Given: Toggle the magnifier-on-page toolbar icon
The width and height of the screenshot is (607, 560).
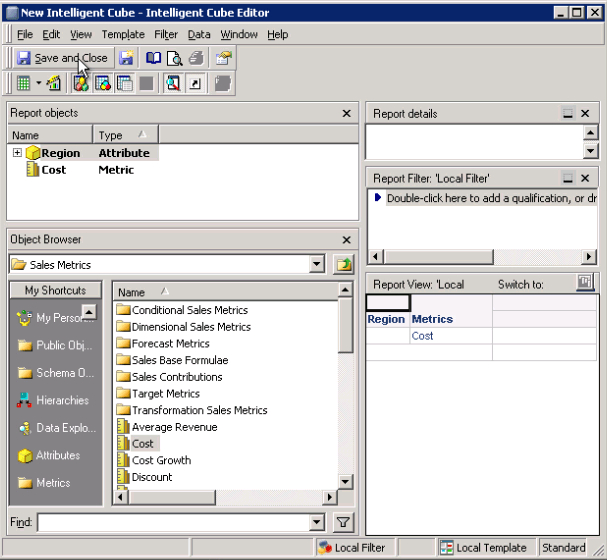Looking at the screenshot, I should 173,83.
